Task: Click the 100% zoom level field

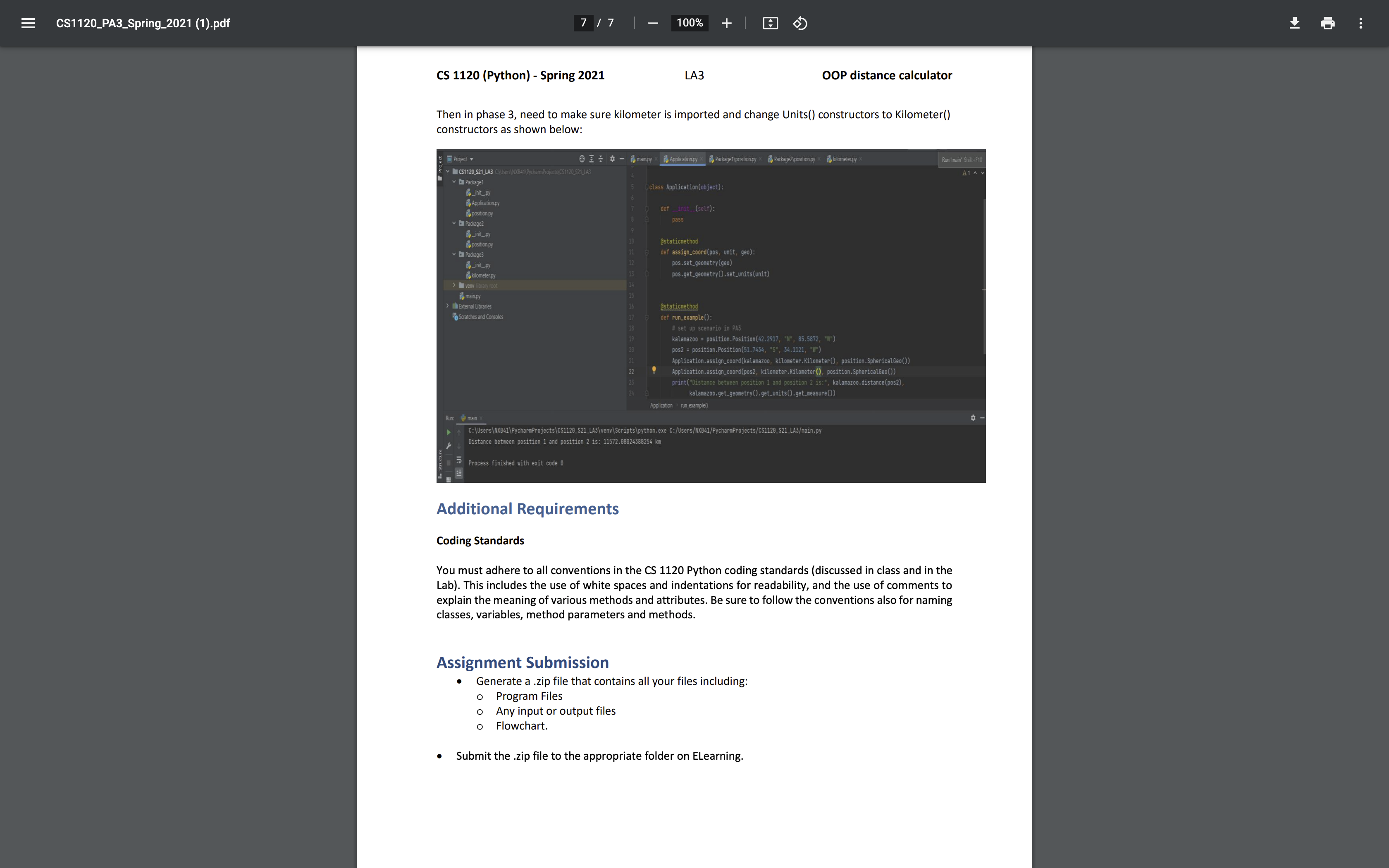Action: (x=690, y=23)
